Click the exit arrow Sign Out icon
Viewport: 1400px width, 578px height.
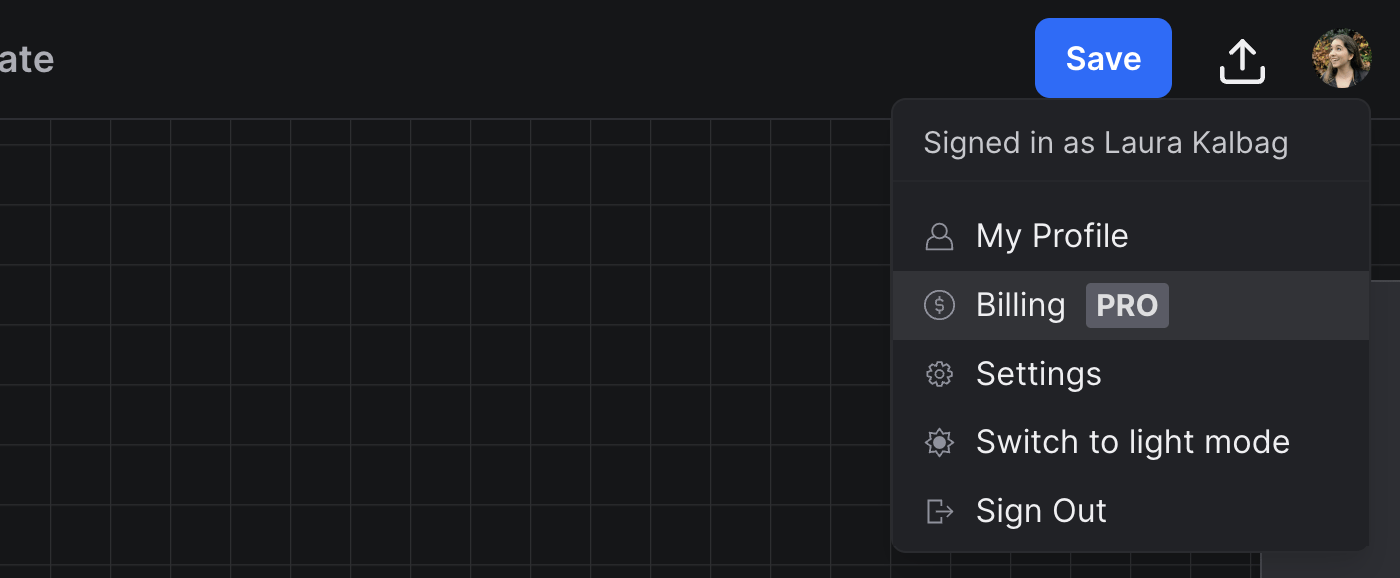(939, 511)
